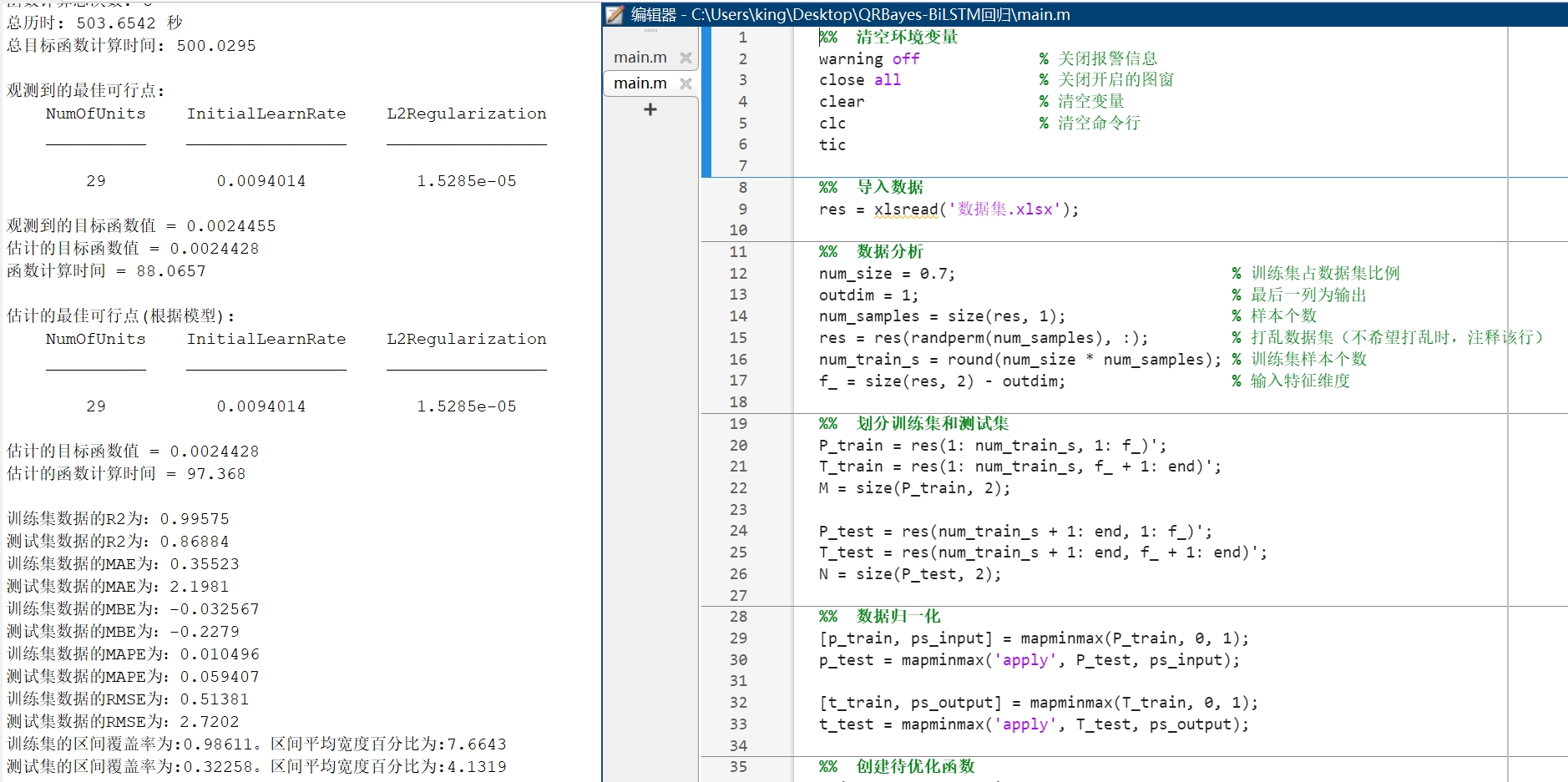The width and height of the screenshot is (1568, 782).
Task: Click the section header %% 数据归一化
Action: [878, 616]
